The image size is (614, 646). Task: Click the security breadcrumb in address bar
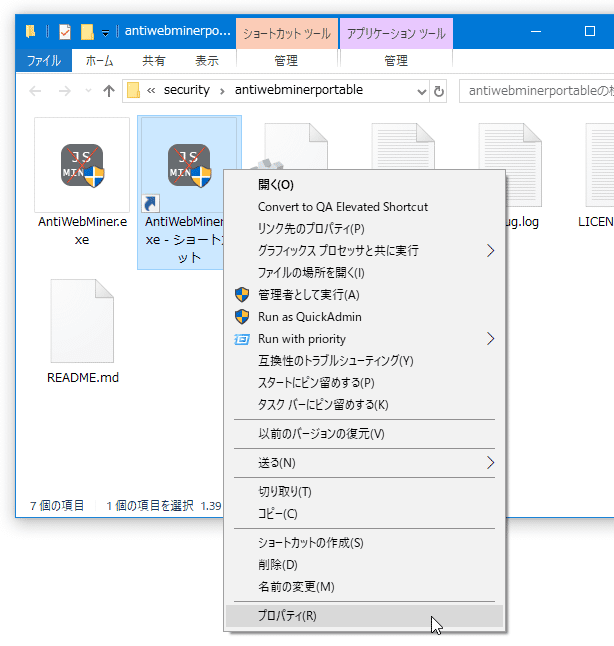[187, 90]
